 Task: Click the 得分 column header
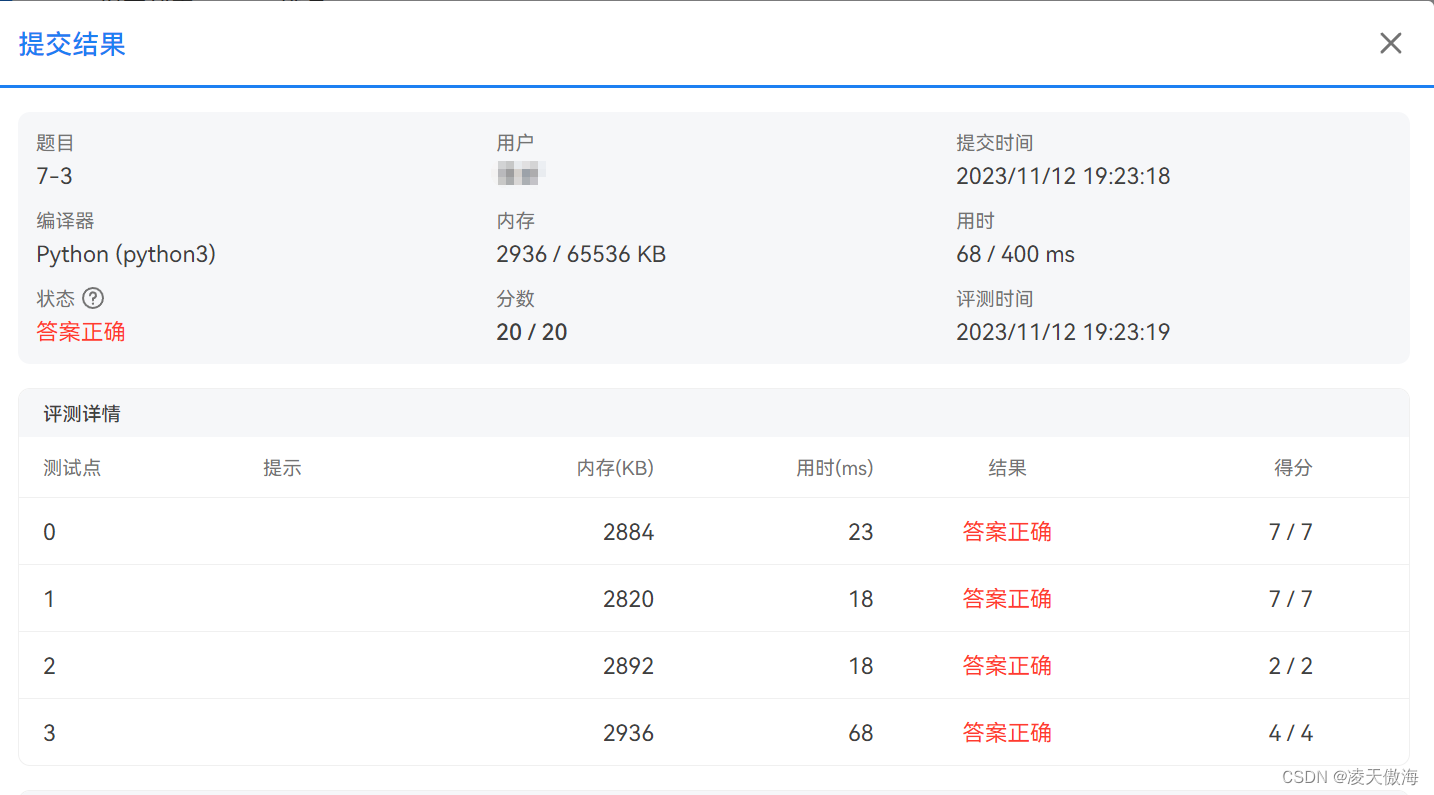1293,468
